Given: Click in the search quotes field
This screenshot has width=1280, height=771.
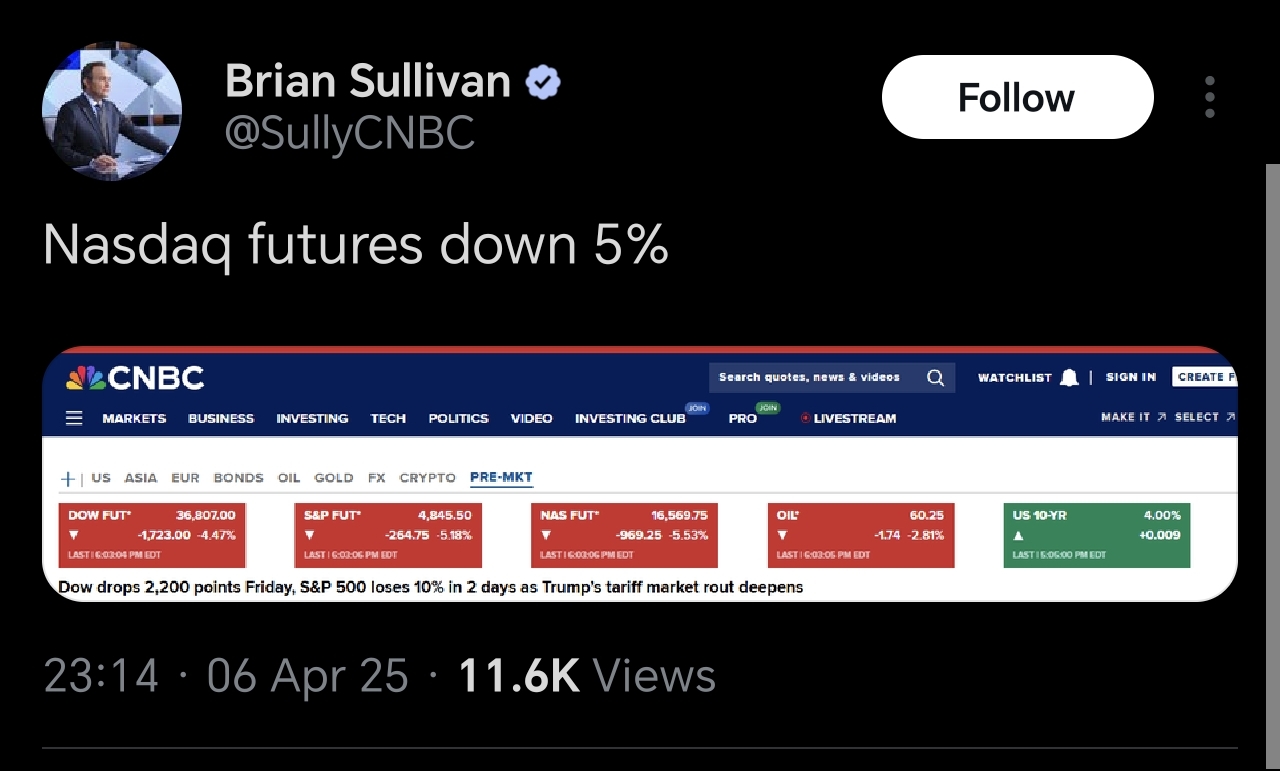Looking at the screenshot, I should (x=809, y=377).
